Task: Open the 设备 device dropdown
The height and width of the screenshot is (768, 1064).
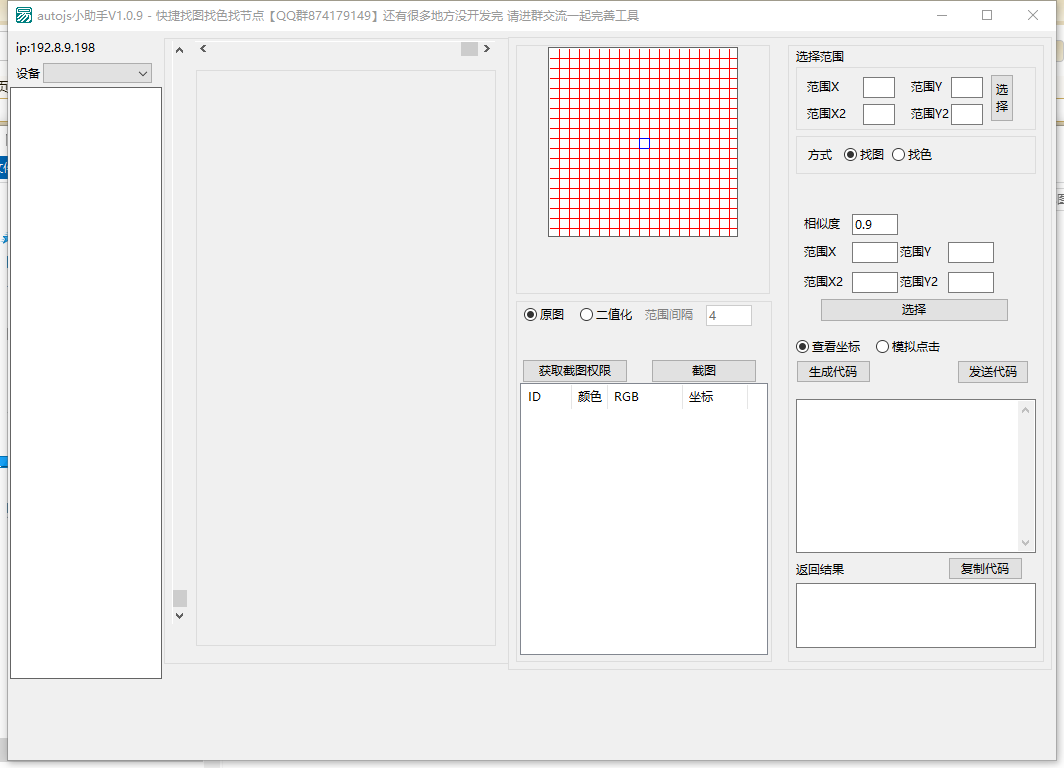Action: click(x=97, y=73)
